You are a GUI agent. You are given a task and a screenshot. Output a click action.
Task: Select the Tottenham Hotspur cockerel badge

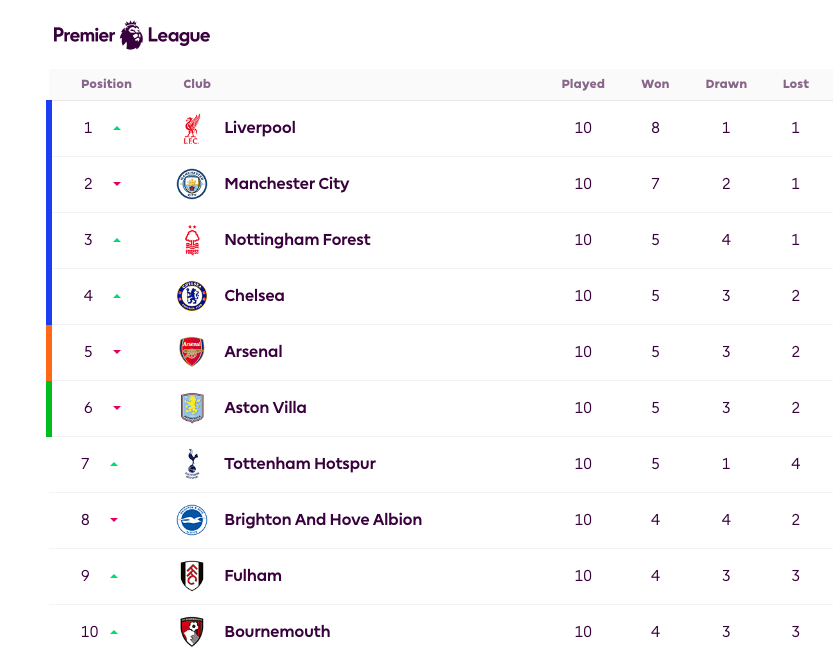click(192, 464)
